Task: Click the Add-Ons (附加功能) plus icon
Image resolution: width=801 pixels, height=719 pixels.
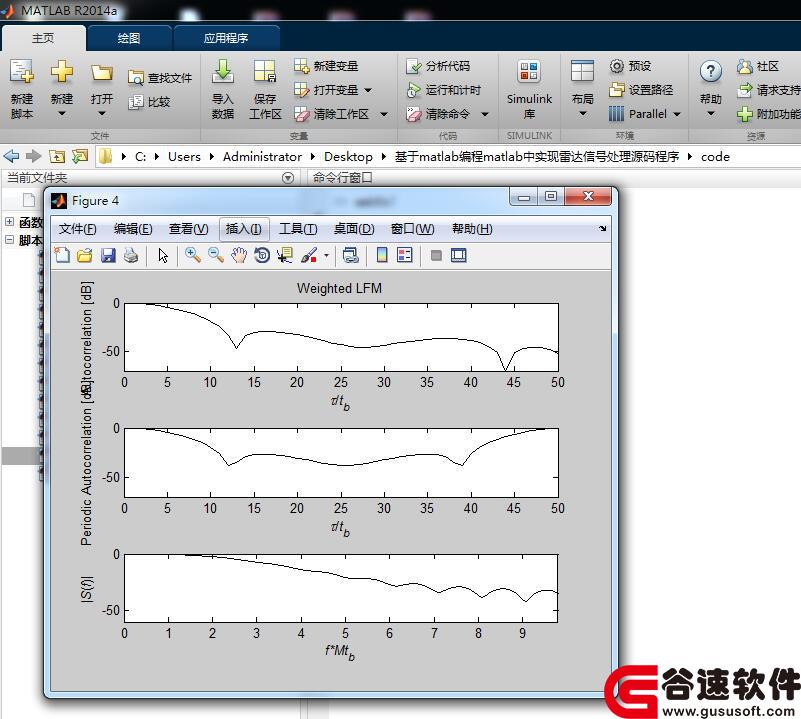Action: (x=744, y=114)
